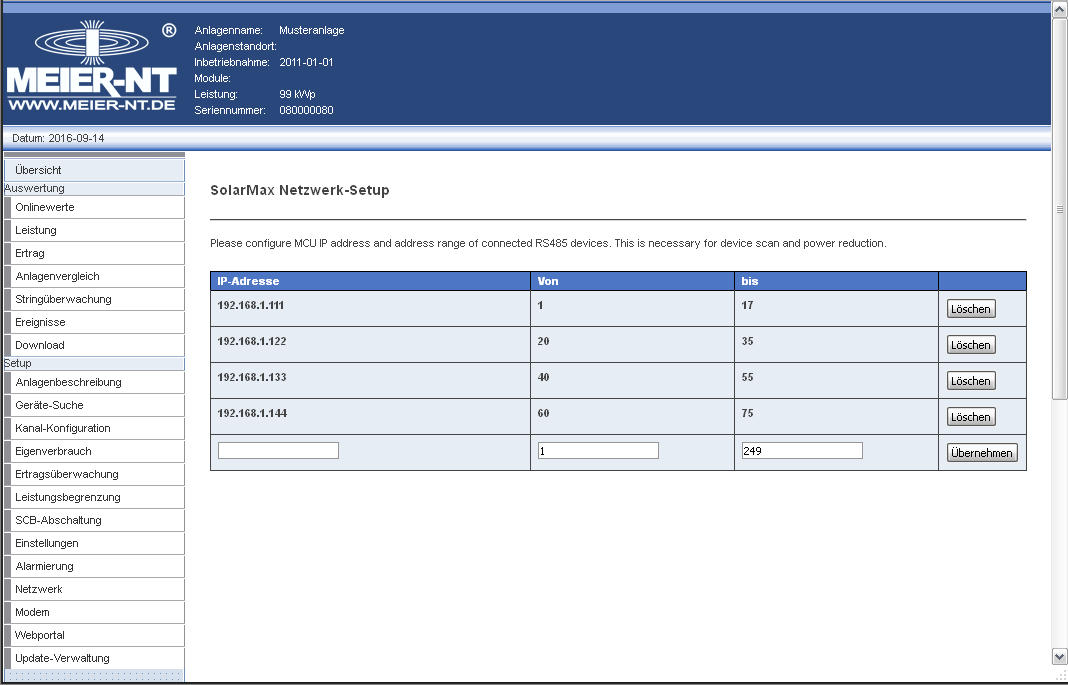
Task: Open Modem setup
Action: (x=94, y=612)
